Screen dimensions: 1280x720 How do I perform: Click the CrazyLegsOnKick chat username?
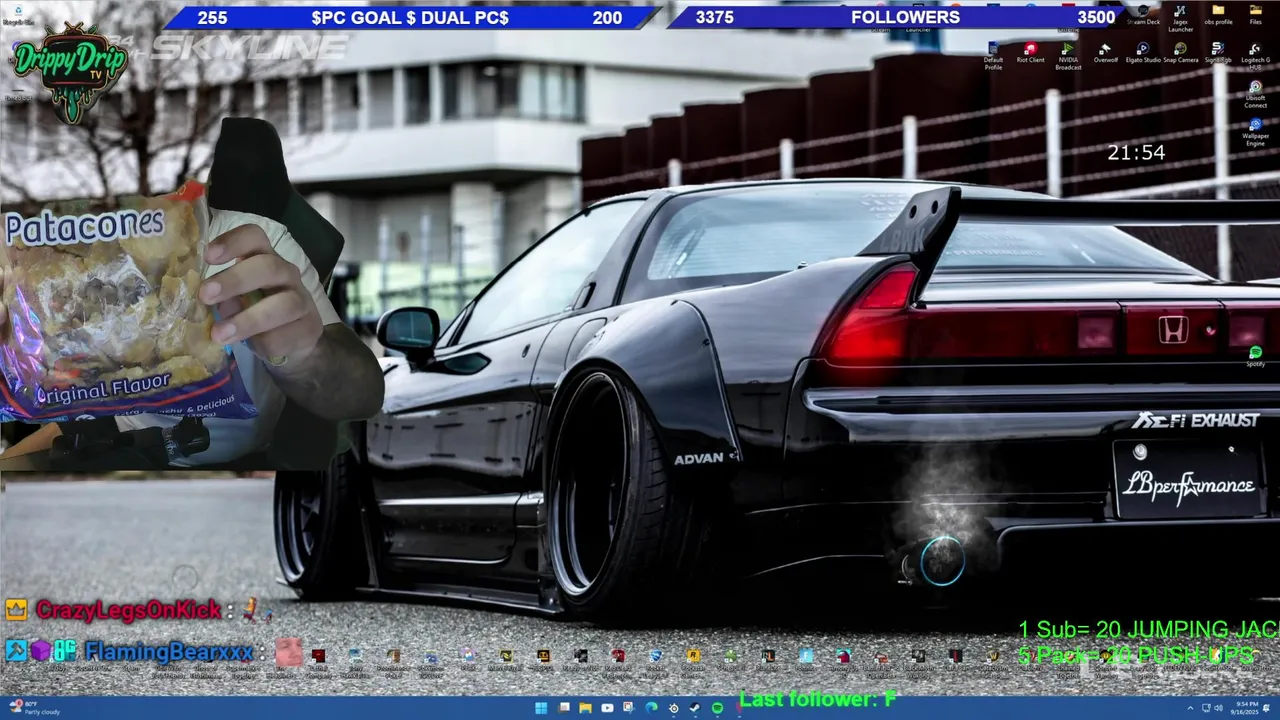(128, 609)
